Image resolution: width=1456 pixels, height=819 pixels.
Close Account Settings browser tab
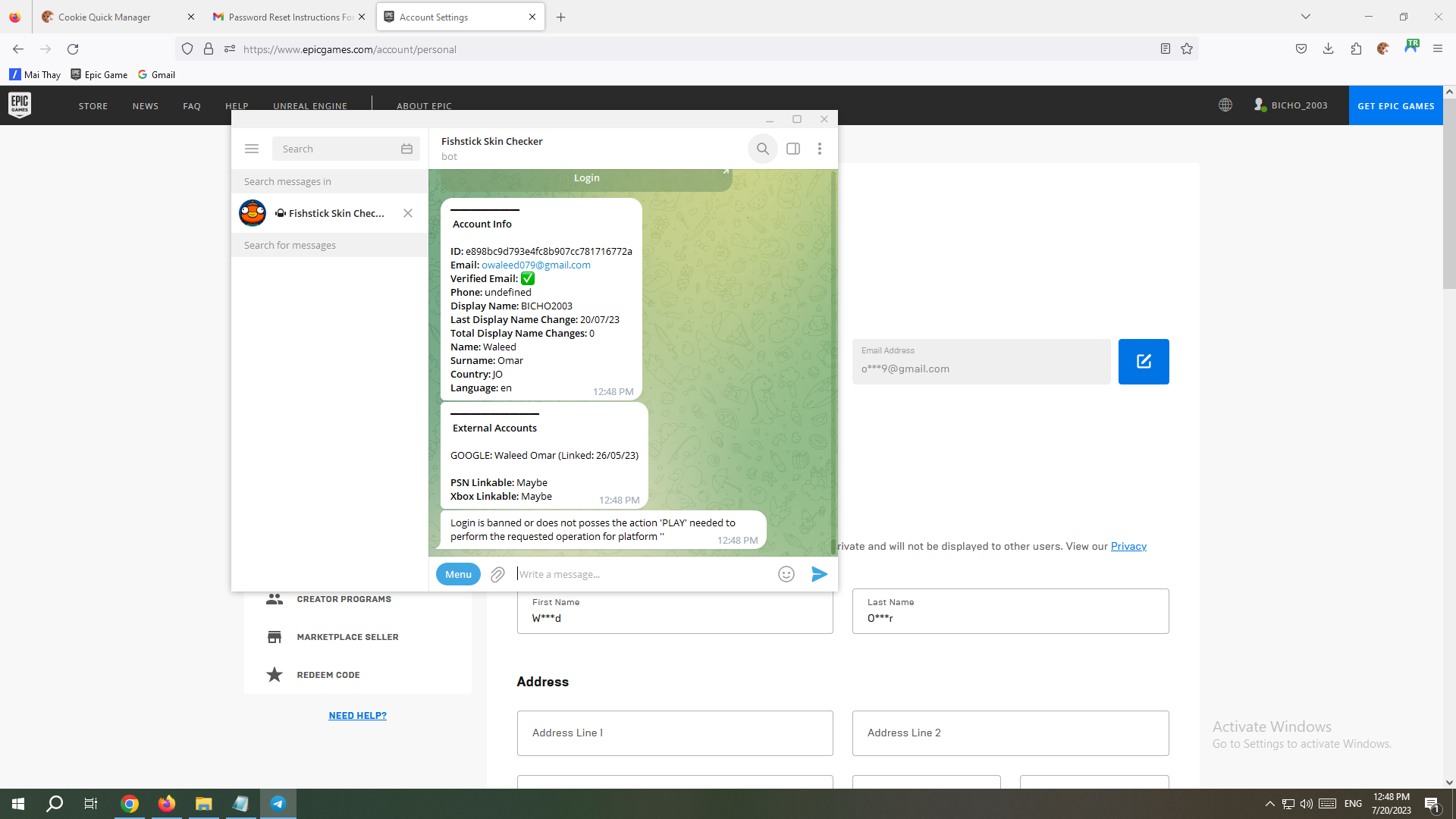(532, 17)
